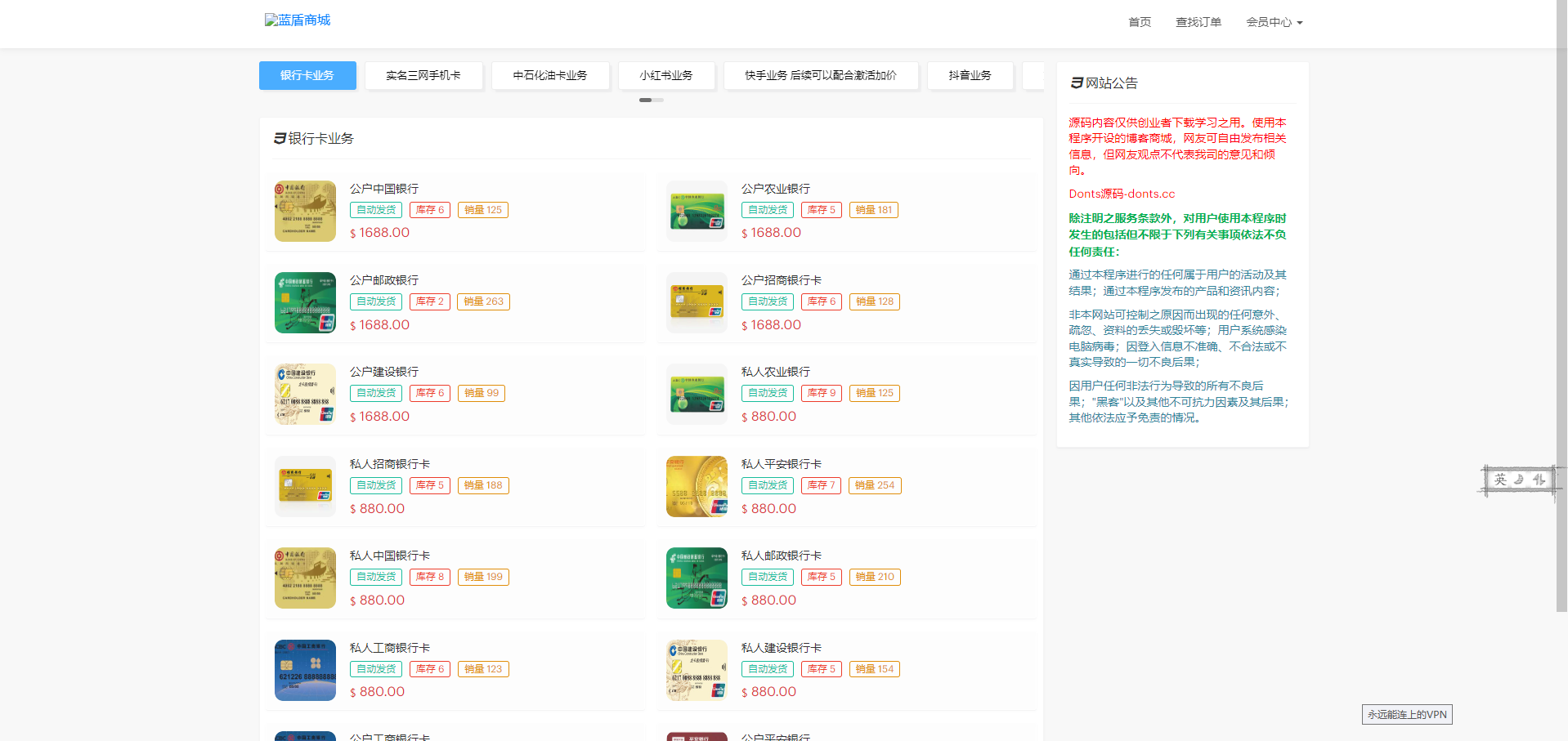
Task: Switch to the 实名三网手机卡 tab
Action: point(423,75)
